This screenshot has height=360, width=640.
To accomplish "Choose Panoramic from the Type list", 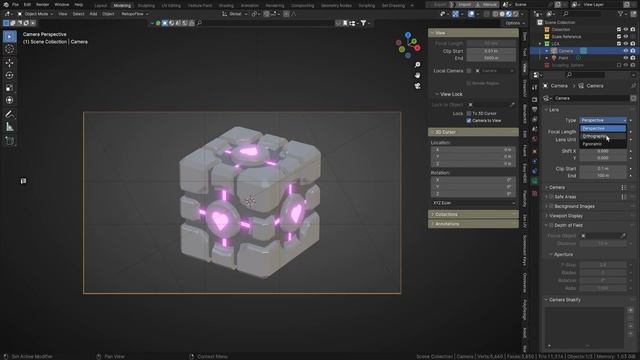I will [x=603, y=144].
